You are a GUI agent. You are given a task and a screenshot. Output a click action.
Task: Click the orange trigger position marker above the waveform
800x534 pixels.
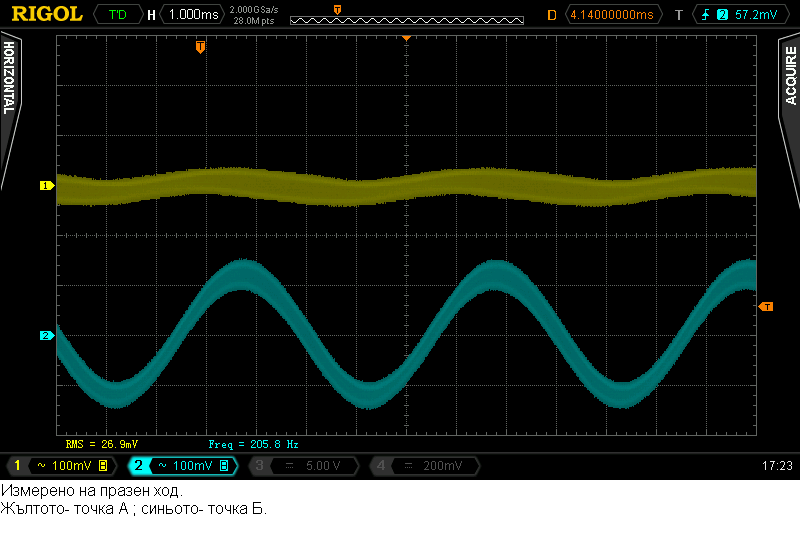(201, 47)
